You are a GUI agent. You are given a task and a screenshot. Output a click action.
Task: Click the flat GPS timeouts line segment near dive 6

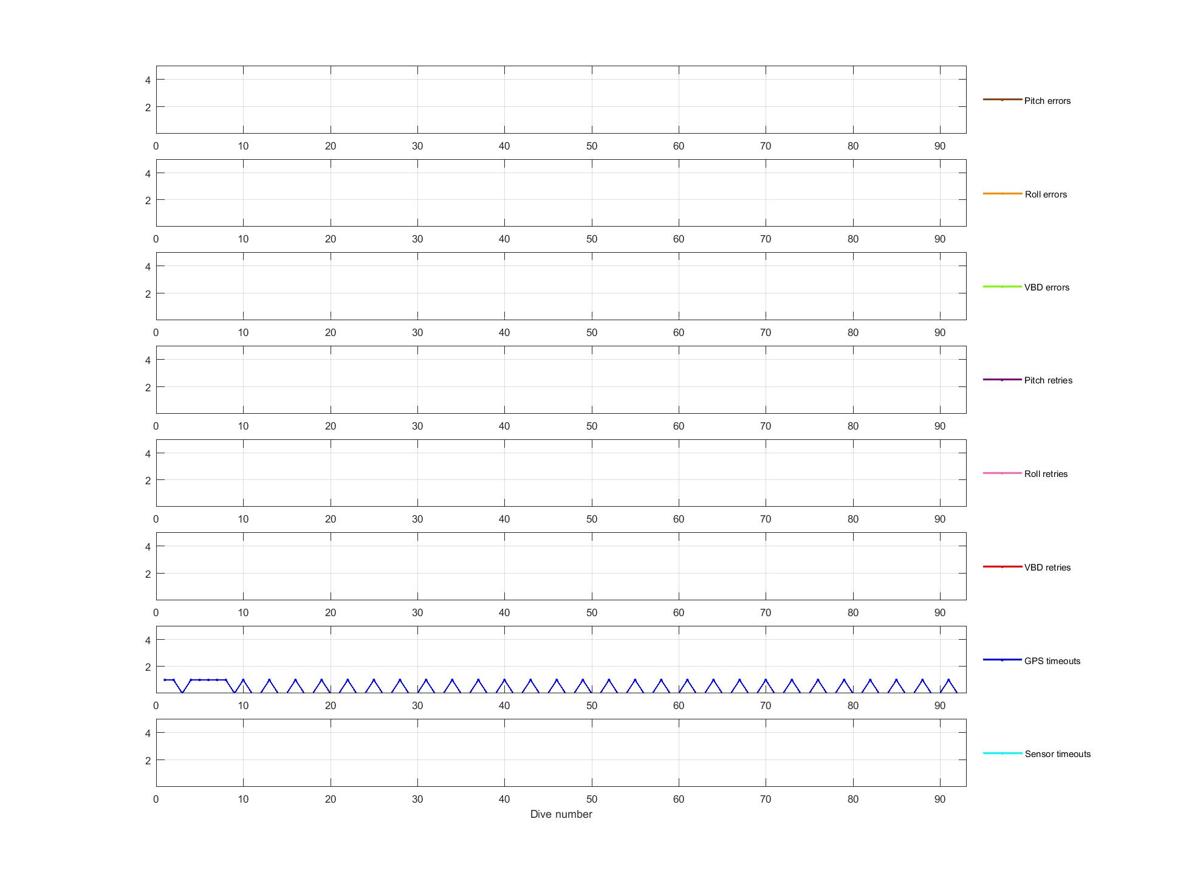point(208,680)
